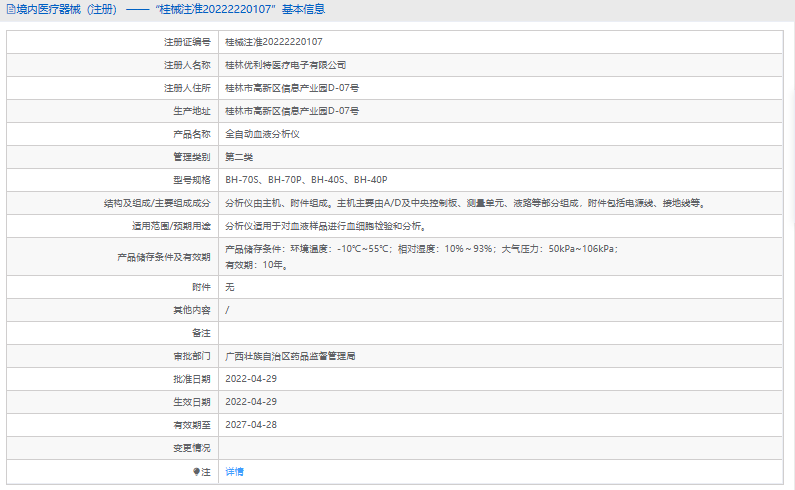Click the bulb icon next to 注

tap(196, 472)
